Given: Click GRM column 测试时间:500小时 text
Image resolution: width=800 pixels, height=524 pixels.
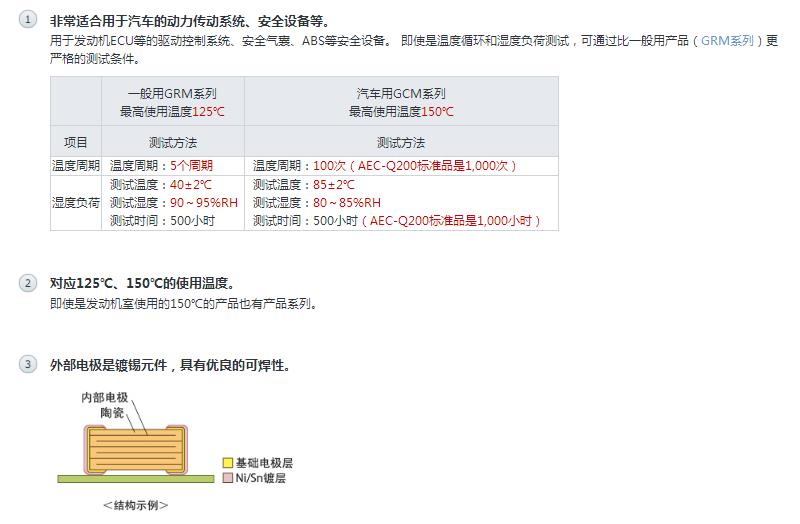Looking at the screenshot, I should [162, 220].
